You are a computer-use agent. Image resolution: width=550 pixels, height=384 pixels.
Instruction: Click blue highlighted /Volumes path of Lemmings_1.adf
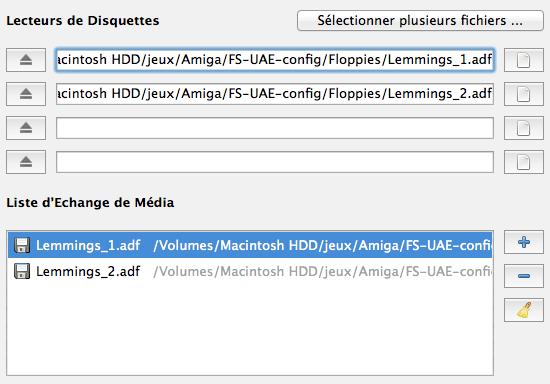pos(323,245)
